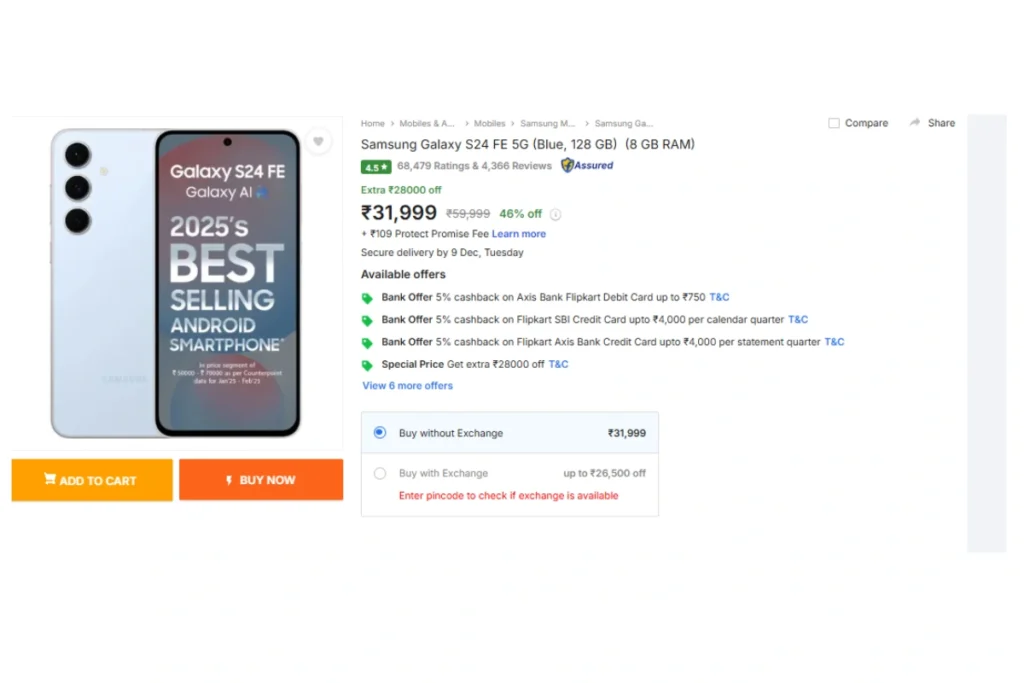Open Learn more about Protect Promise Fee

click(x=518, y=234)
